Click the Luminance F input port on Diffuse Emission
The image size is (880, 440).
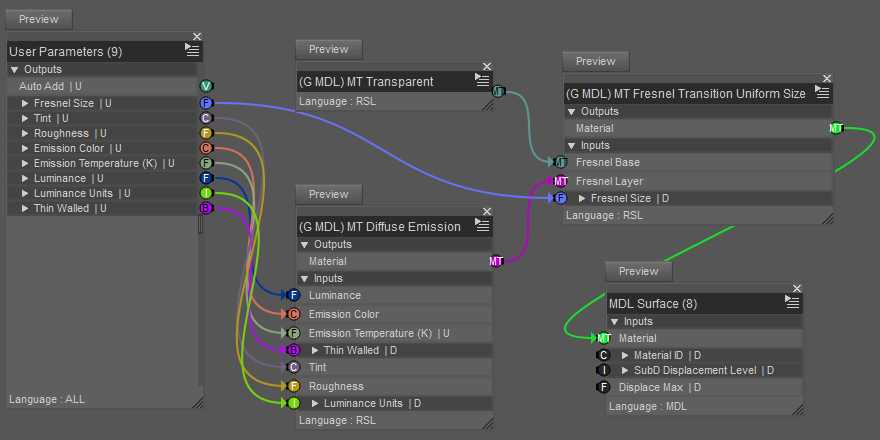point(293,295)
